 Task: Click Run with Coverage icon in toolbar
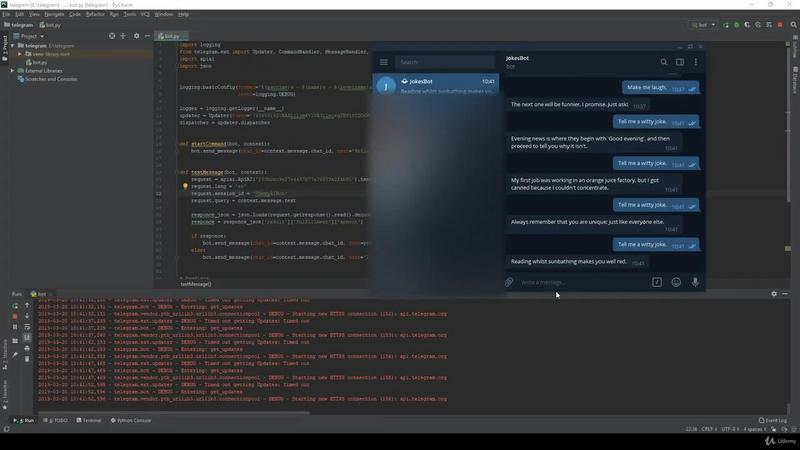747,25
